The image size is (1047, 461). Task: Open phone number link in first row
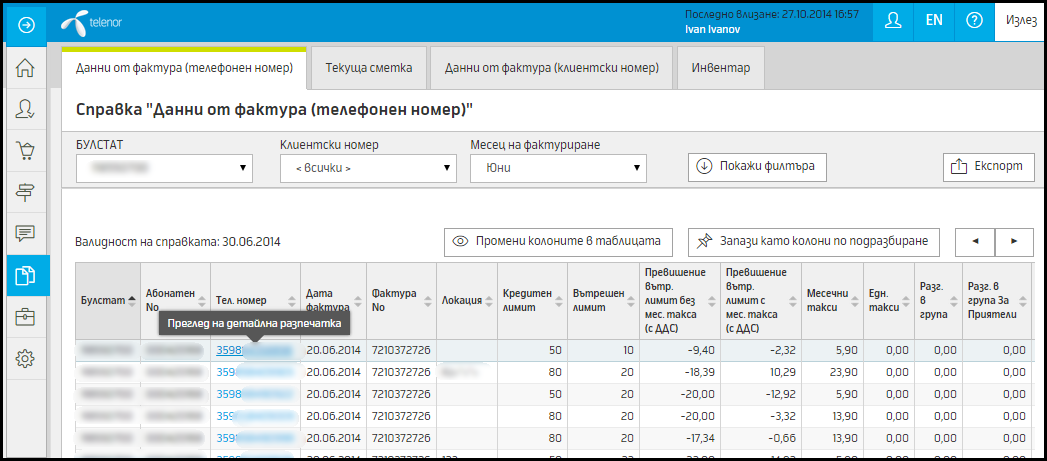254,349
